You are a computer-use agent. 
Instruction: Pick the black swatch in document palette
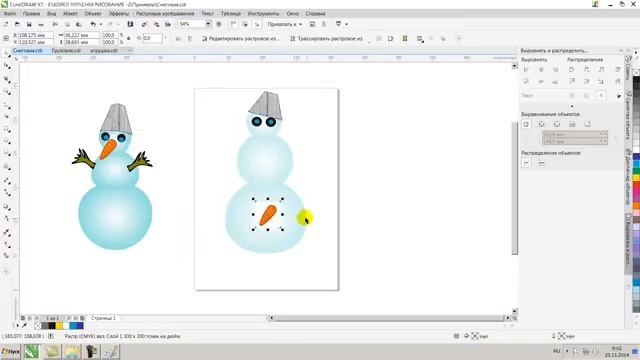[x=52, y=326]
